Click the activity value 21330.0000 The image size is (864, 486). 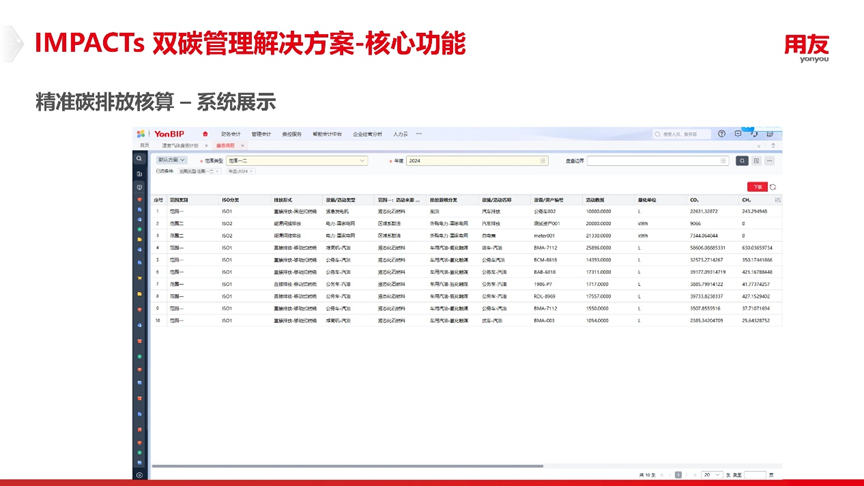click(598, 236)
